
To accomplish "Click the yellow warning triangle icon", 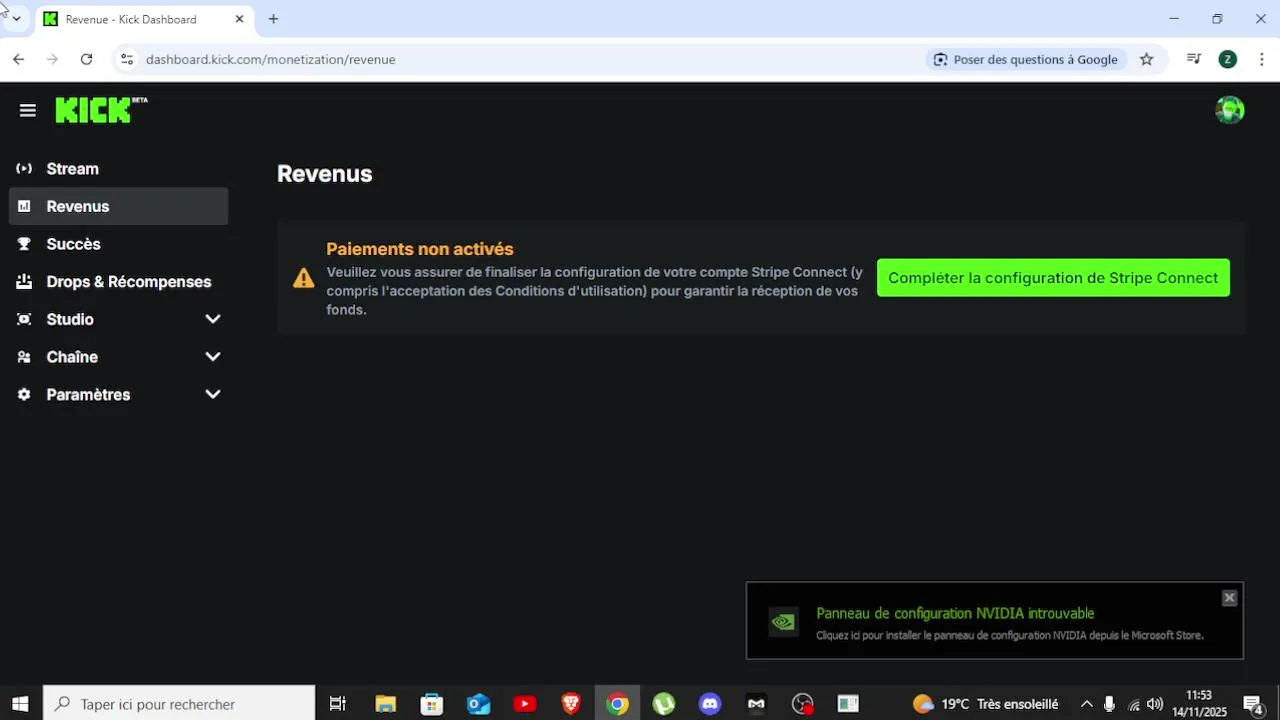I will pos(303,278).
